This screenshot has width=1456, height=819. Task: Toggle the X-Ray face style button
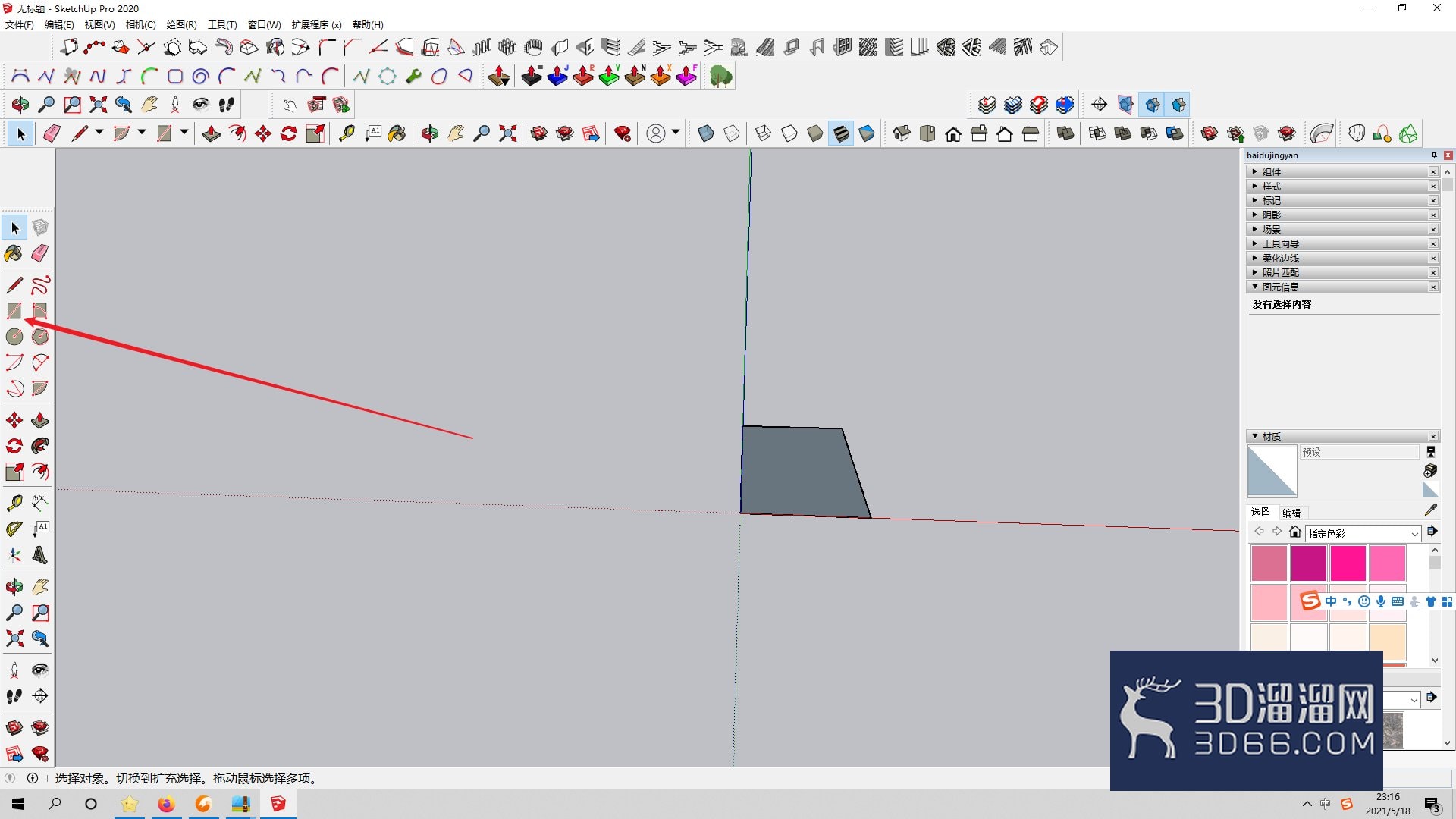[706, 133]
